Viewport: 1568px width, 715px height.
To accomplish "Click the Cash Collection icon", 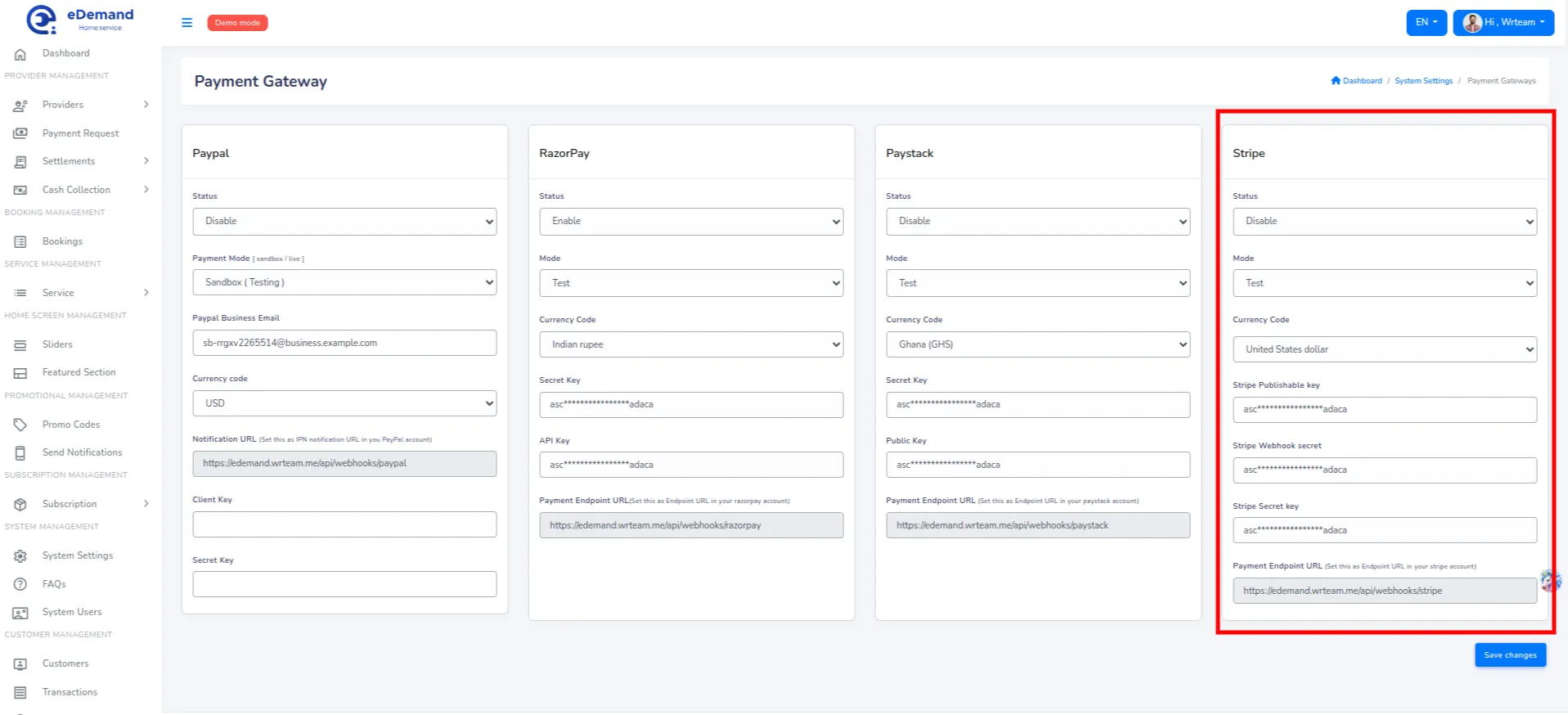I will point(20,190).
